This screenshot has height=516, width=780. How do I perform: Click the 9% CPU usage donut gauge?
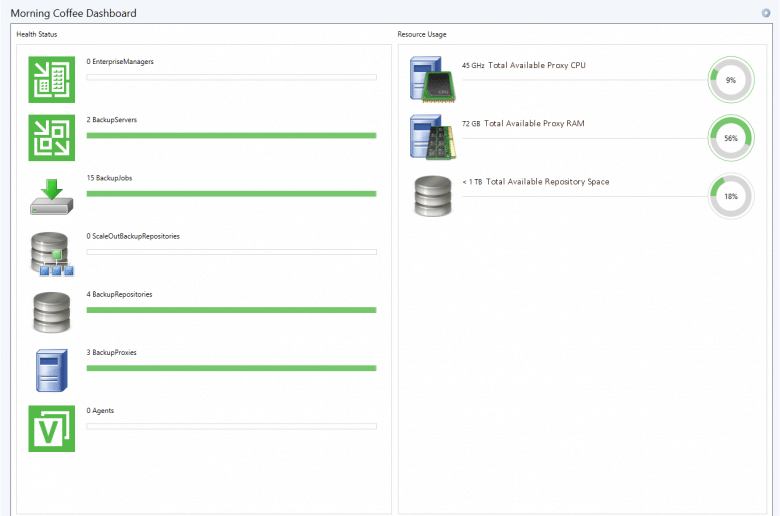pyautogui.click(x=731, y=80)
